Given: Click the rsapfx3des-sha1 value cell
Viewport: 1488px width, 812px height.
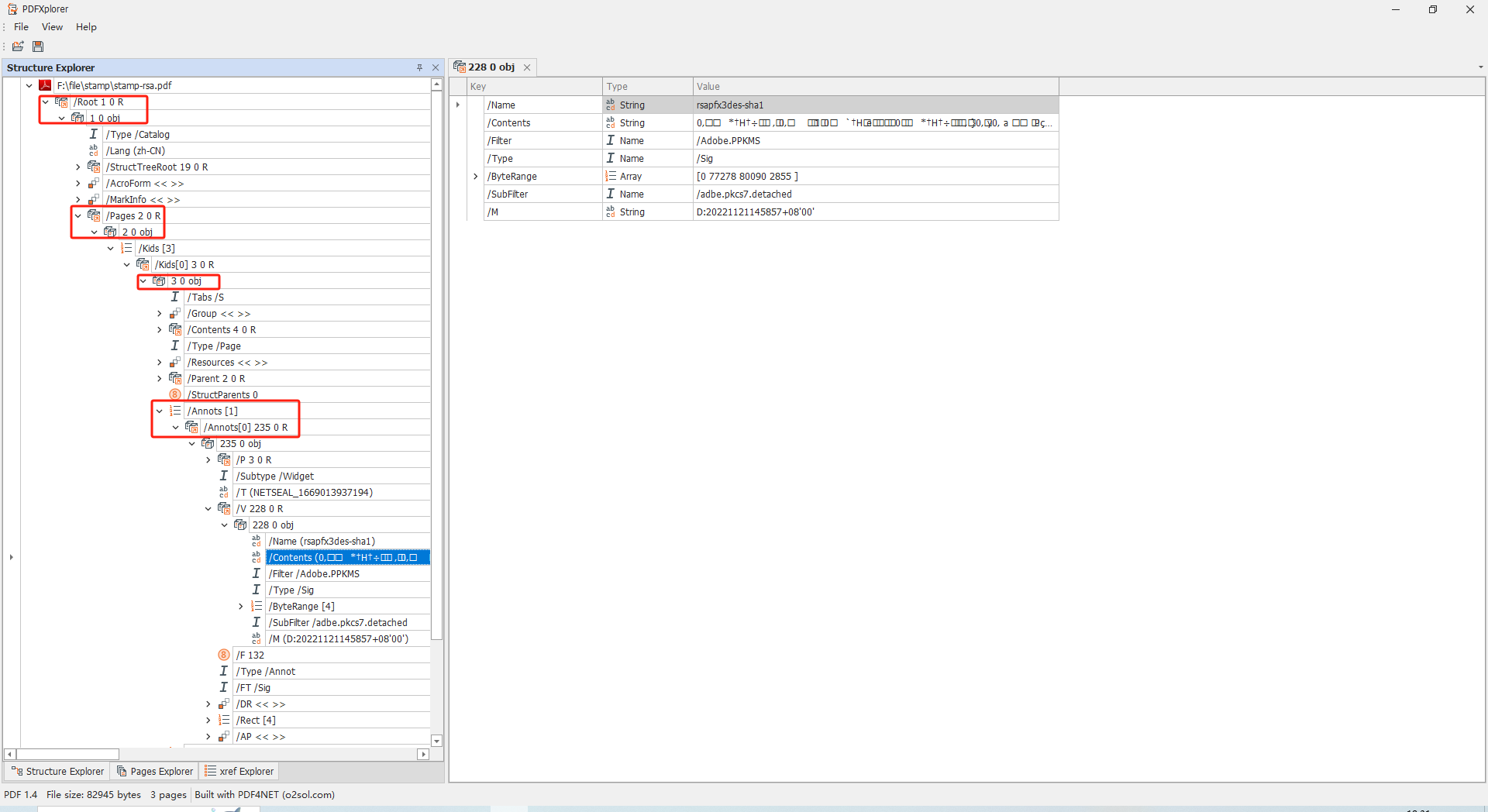Looking at the screenshot, I should click(x=876, y=105).
